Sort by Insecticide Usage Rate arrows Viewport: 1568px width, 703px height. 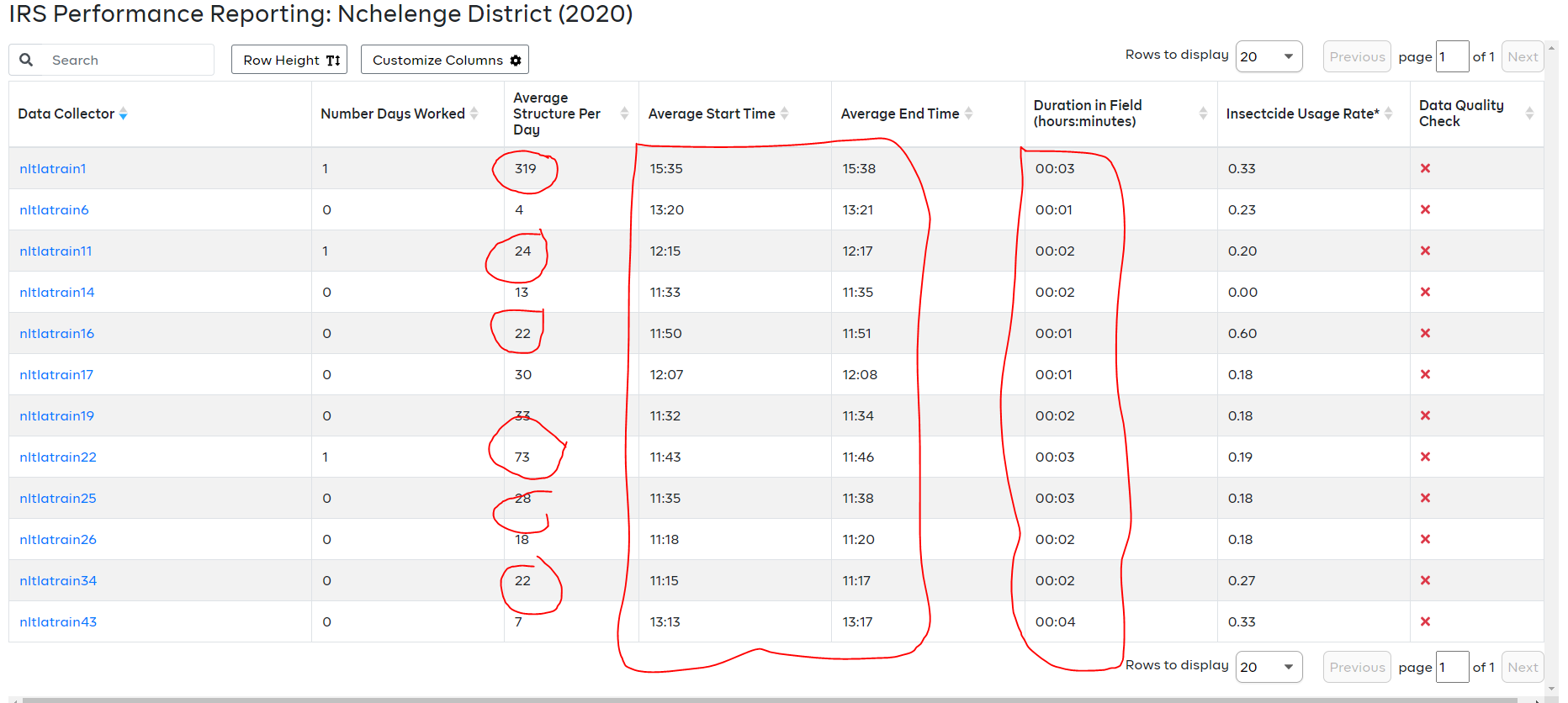tap(1389, 114)
